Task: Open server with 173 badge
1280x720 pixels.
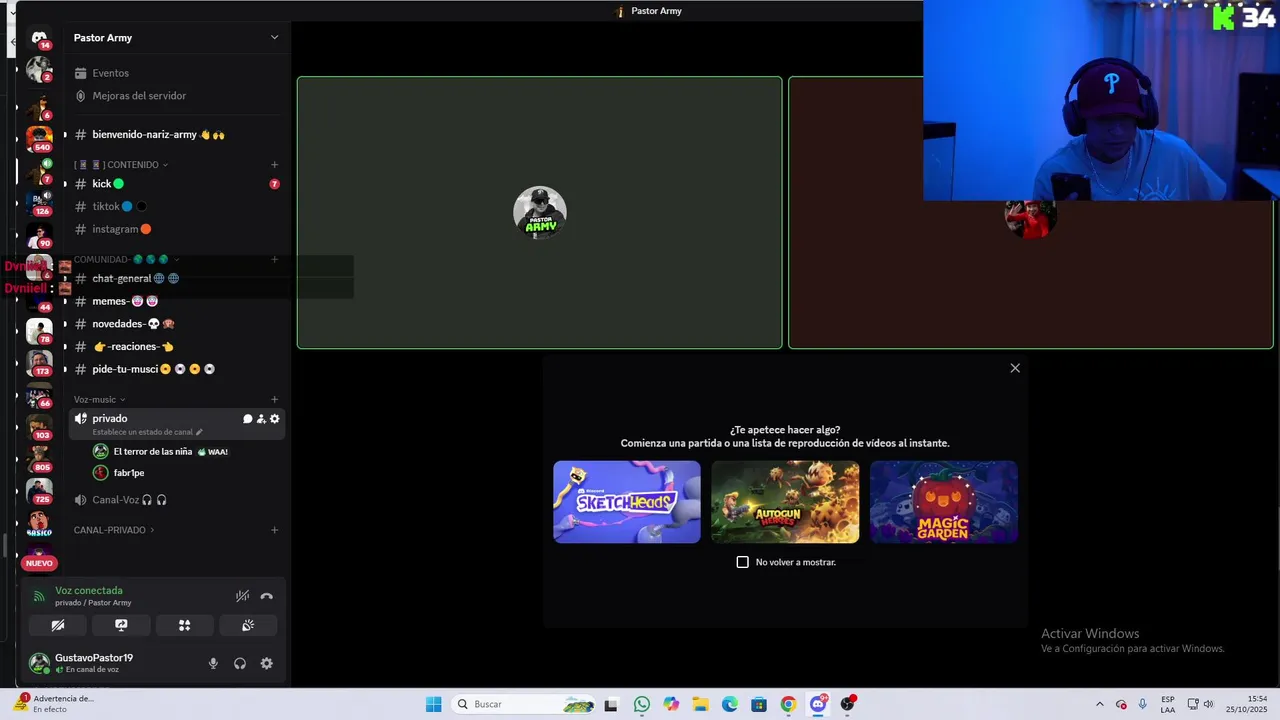Action: pyautogui.click(x=39, y=362)
